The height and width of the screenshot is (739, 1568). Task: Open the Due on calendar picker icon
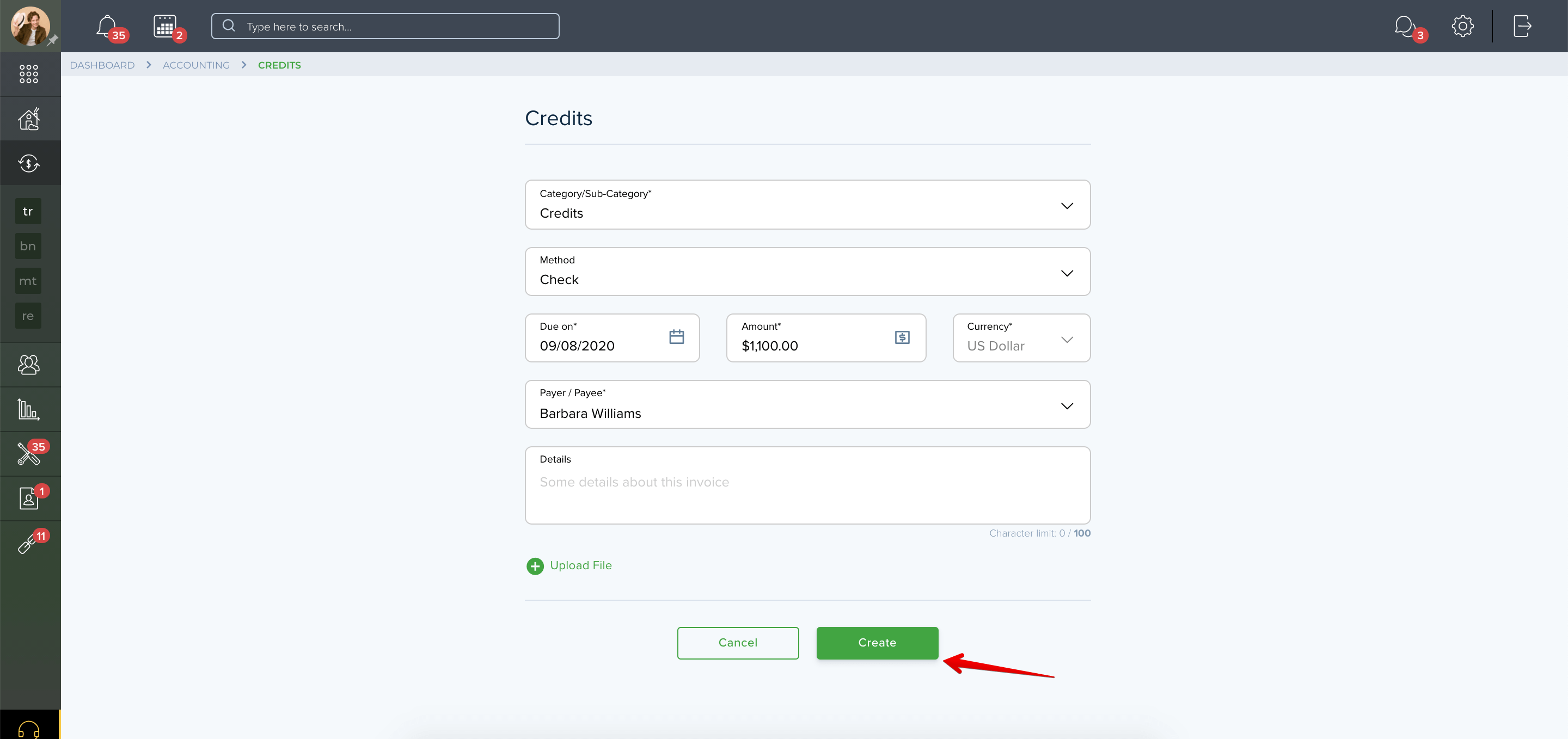676,337
